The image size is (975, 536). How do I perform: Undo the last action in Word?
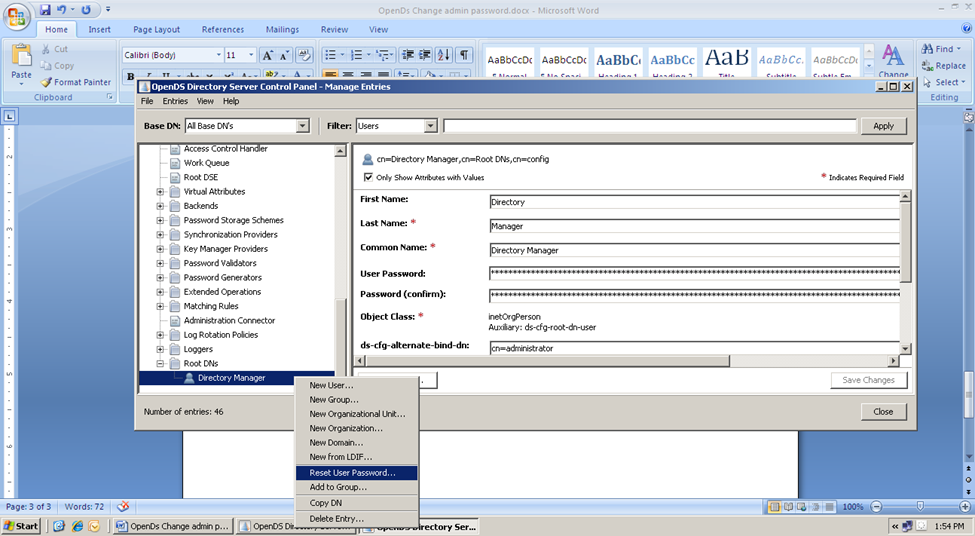point(62,10)
